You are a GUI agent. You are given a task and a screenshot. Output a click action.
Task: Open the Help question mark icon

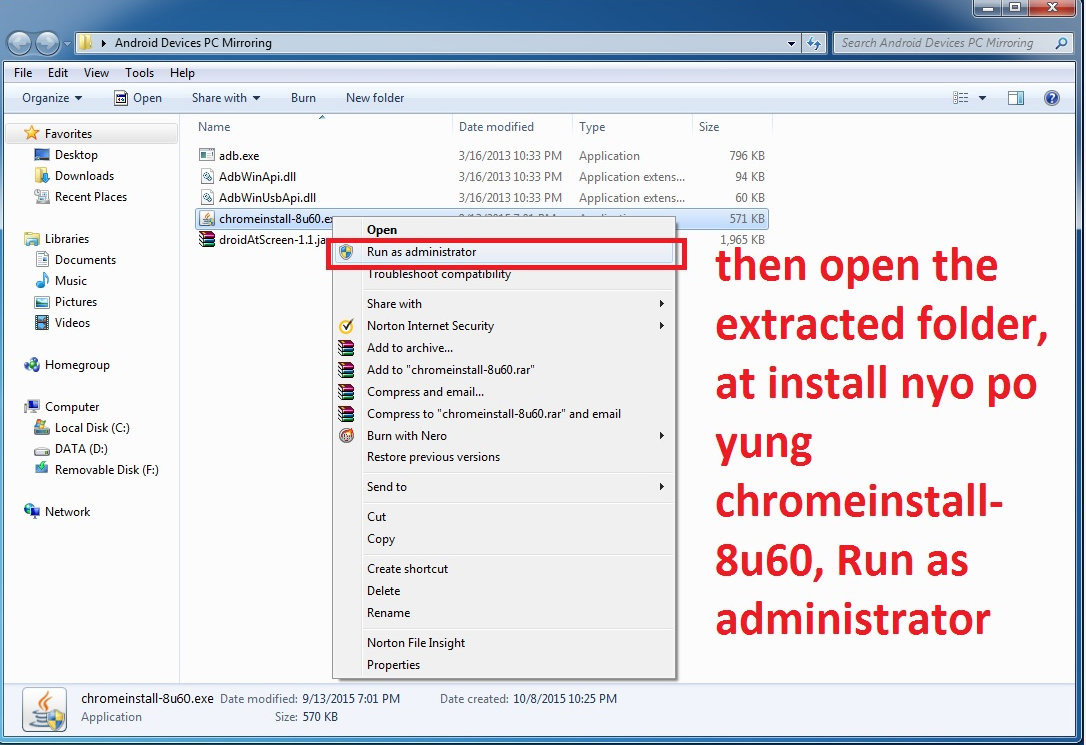(x=1051, y=98)
